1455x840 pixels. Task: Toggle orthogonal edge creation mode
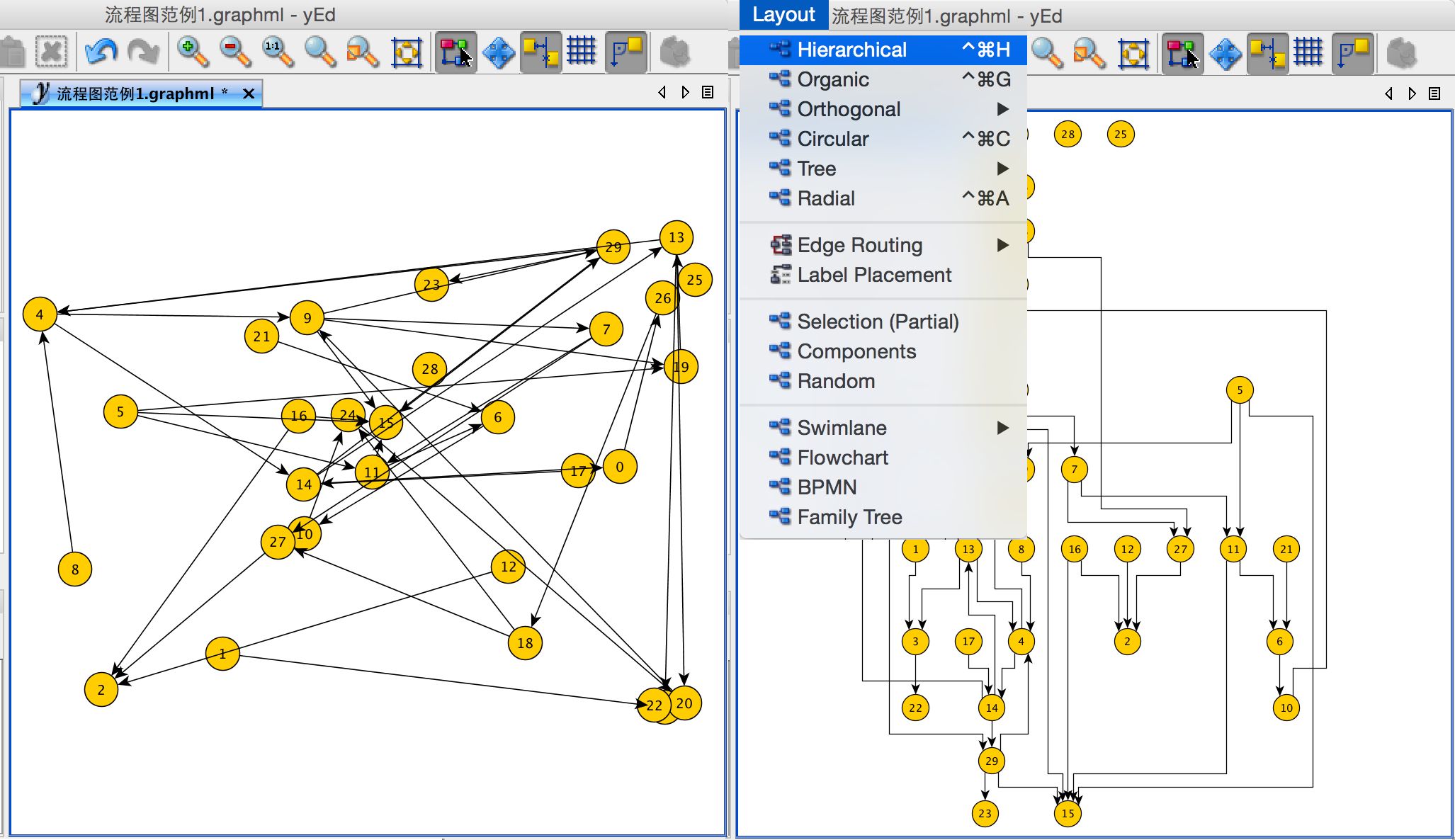pos(540,50)
